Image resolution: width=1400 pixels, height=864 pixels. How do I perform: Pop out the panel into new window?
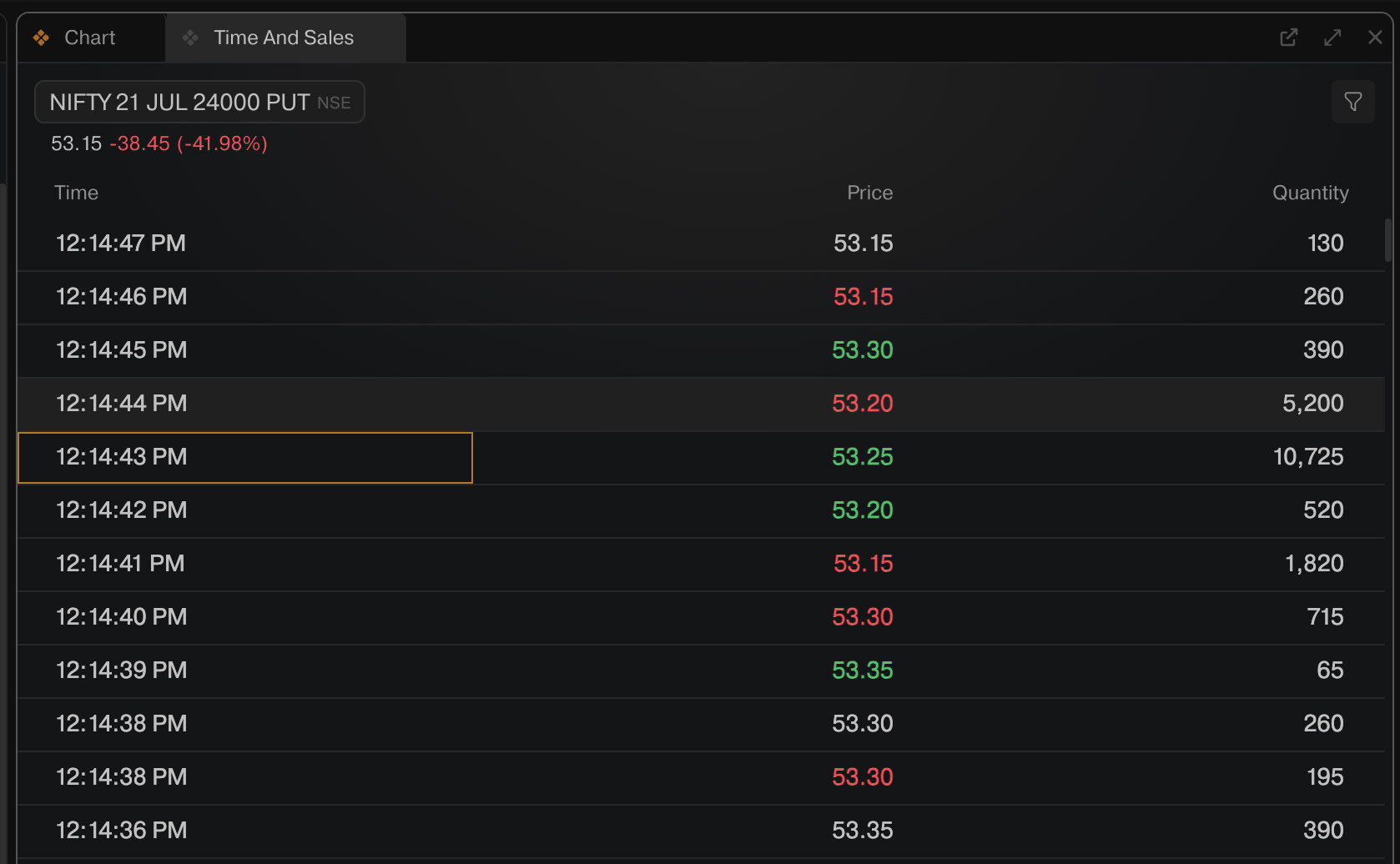click(1288, 38)
